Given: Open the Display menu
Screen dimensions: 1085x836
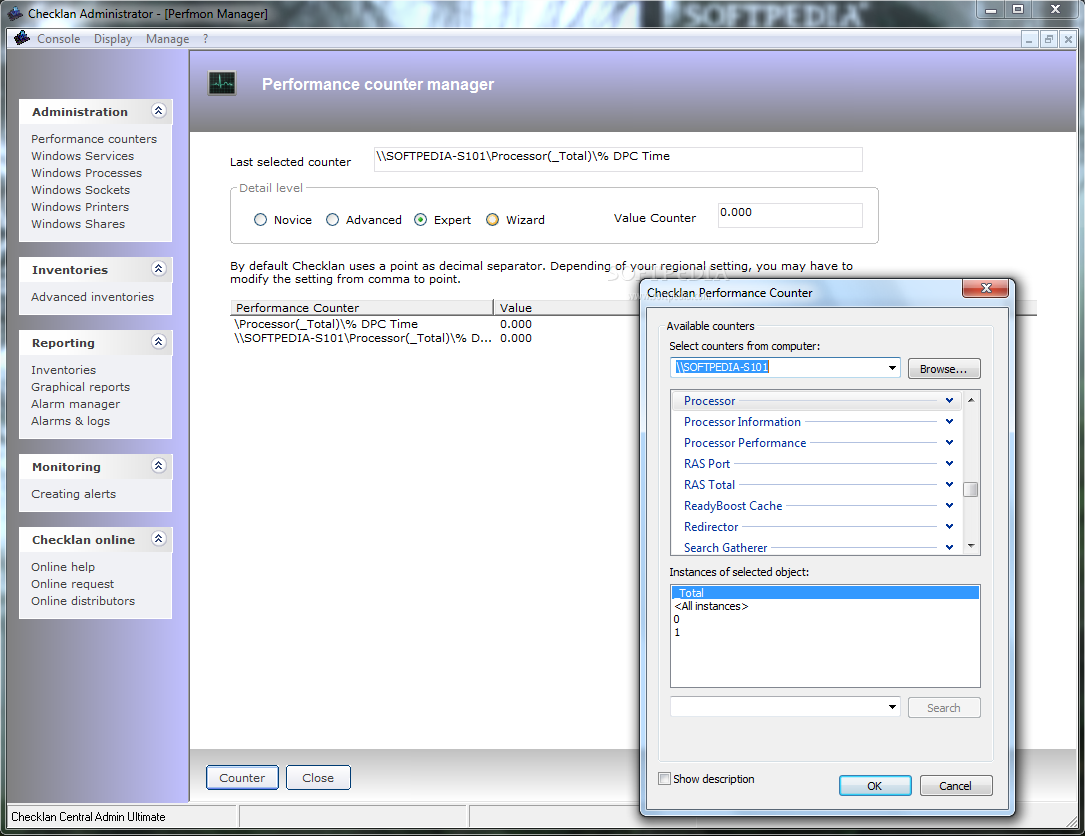Looking at the screenshot, I should coord(113,39).
